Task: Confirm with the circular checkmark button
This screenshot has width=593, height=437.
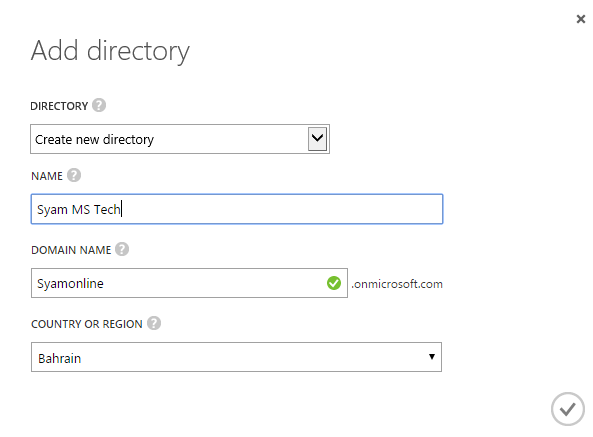Action: (568, 409)
